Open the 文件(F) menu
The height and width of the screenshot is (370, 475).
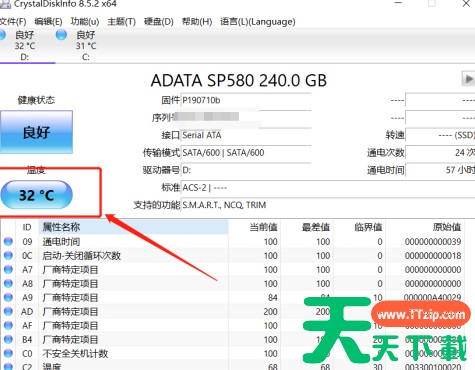coord(13,22)
